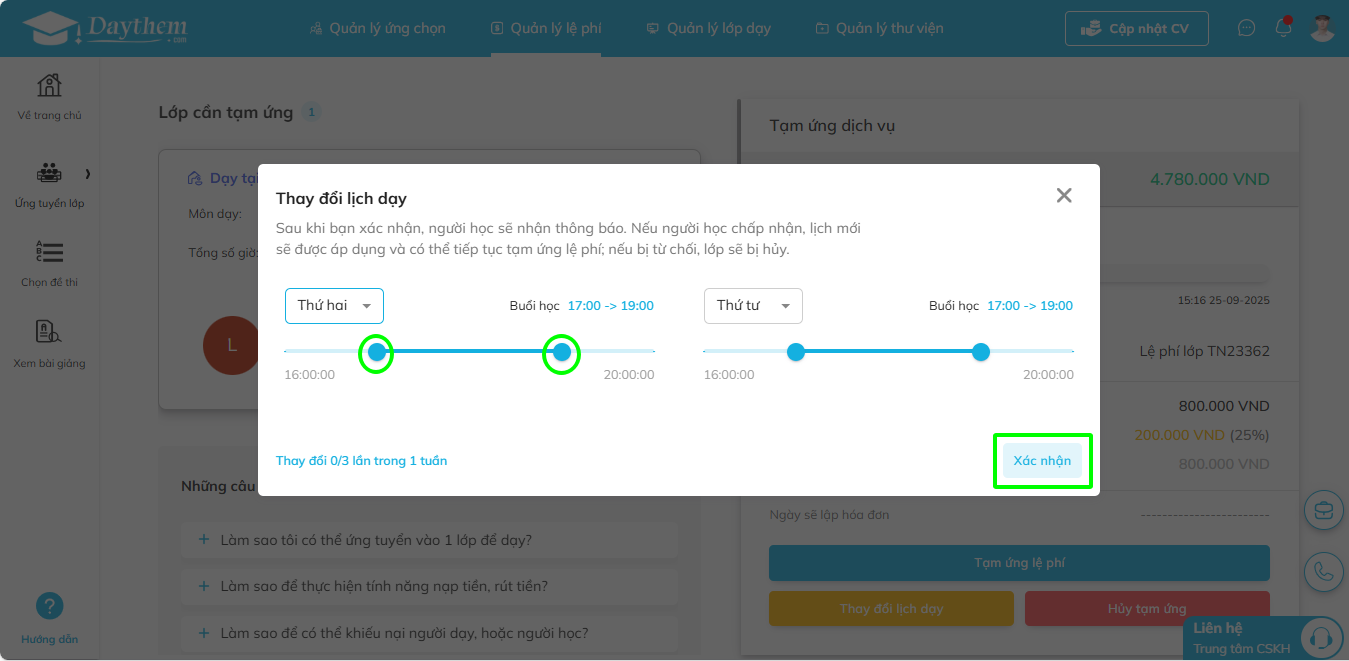The width and height of the screenshot is (1349, 661).
Task: Open the Quản lý lớp dạy tab
Action: click(709, 28)
